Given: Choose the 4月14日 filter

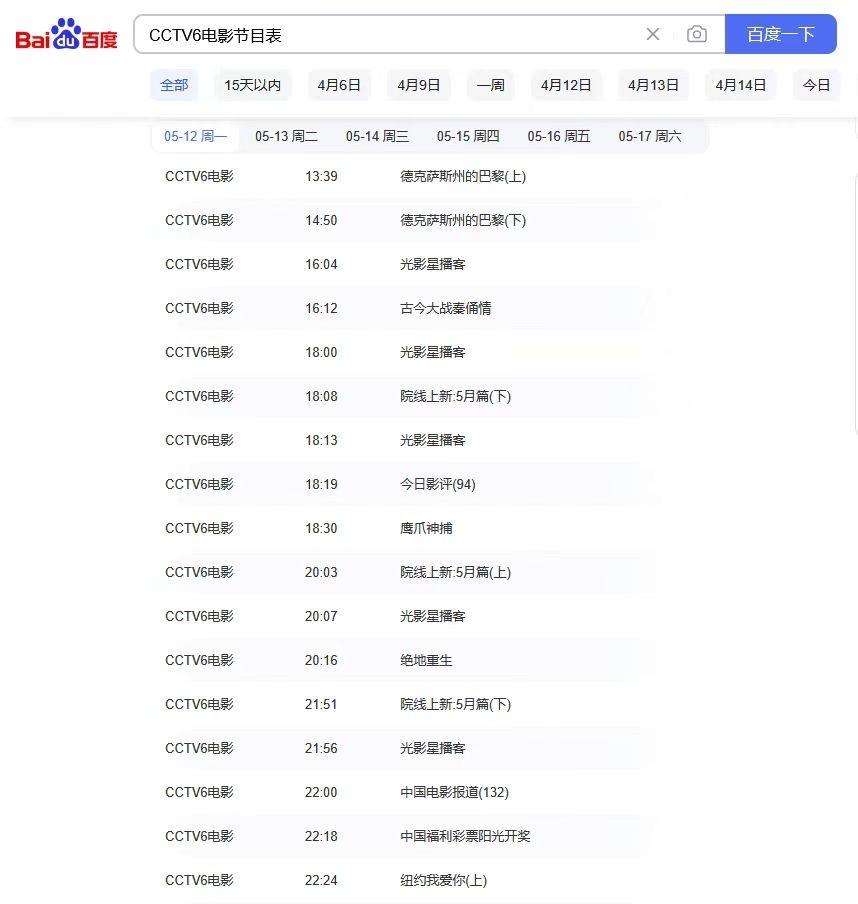Looking at the screenshot, I should tap(741, 85).
